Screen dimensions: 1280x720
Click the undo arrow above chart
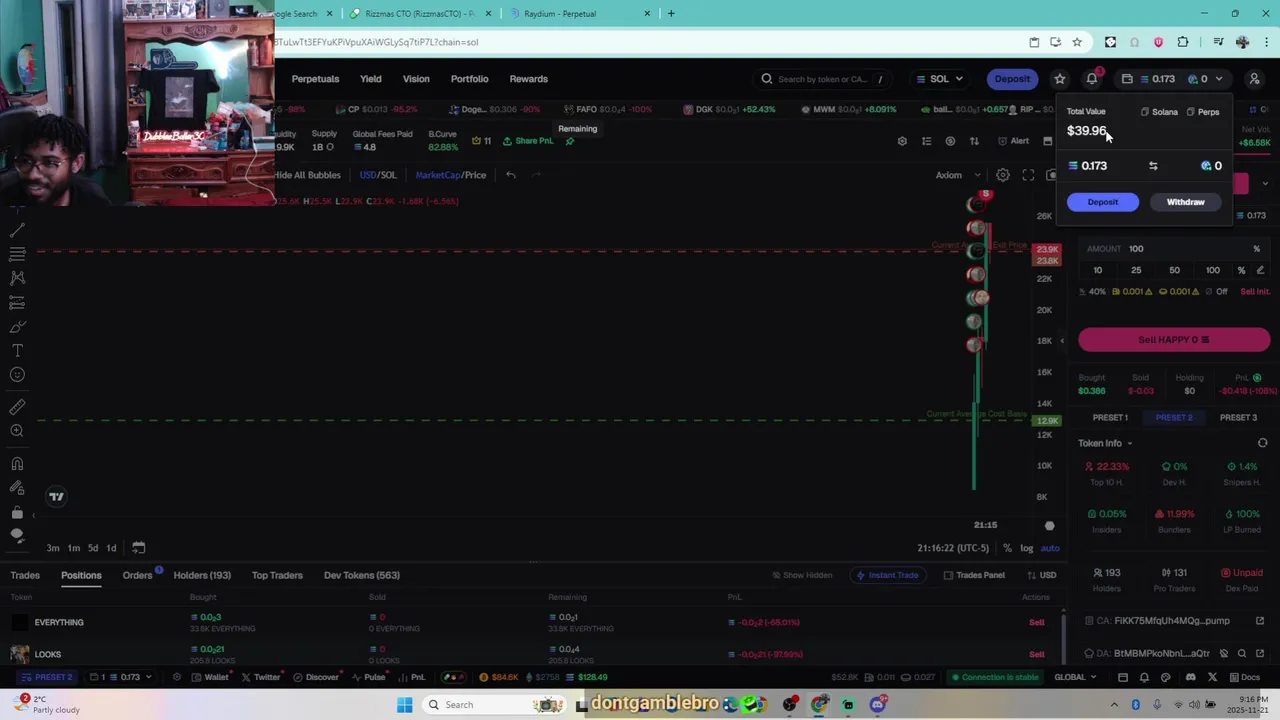pyautogui.click(x=510, y=175)
